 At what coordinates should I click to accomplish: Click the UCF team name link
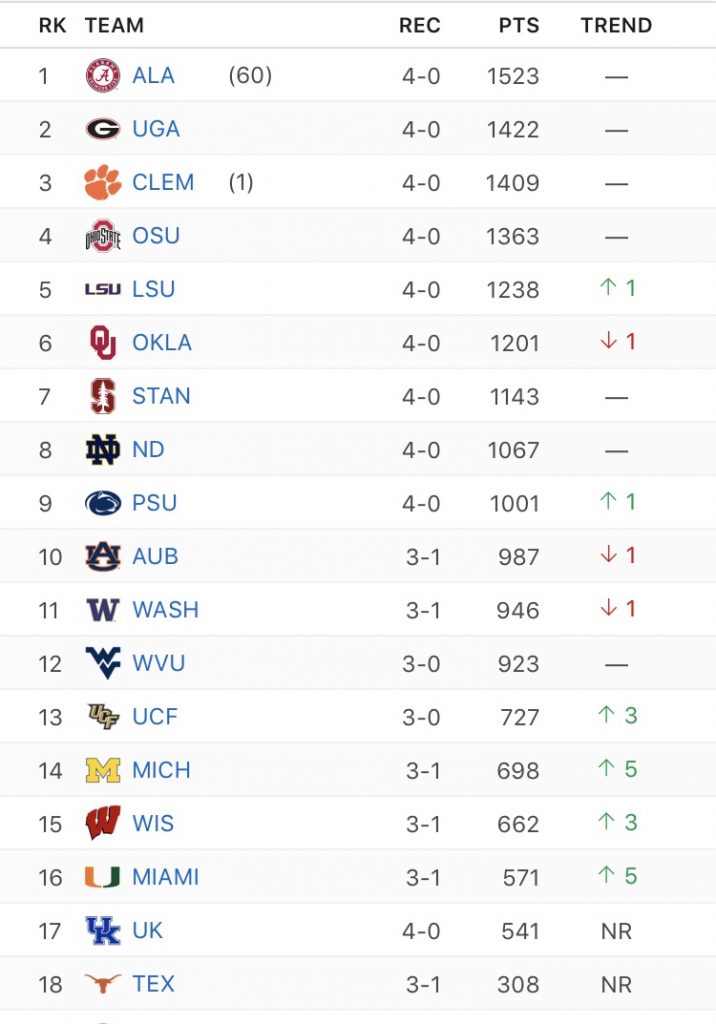[x=155, y=716]
